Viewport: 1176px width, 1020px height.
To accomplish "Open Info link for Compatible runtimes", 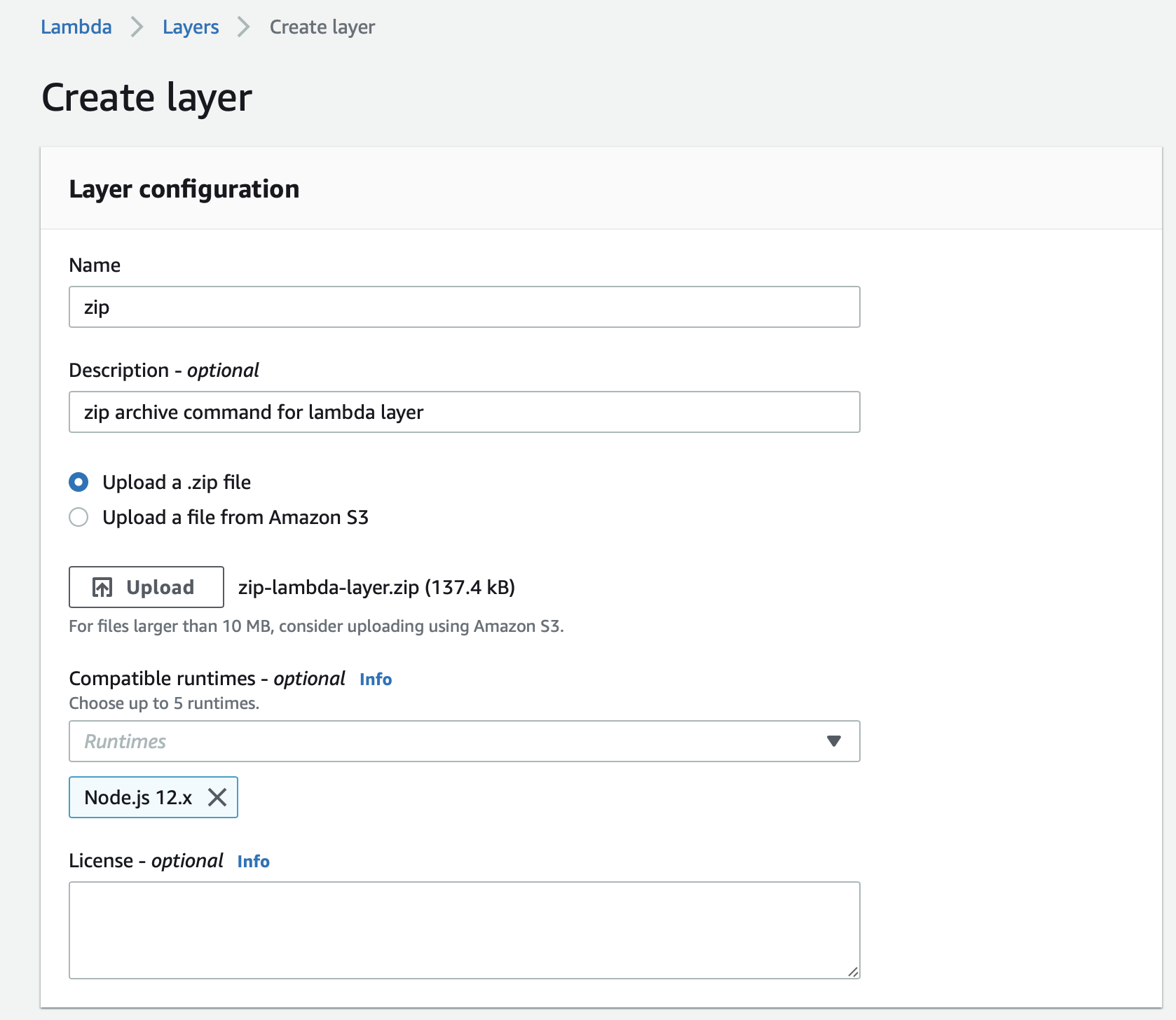I will (x=376, y=679).
